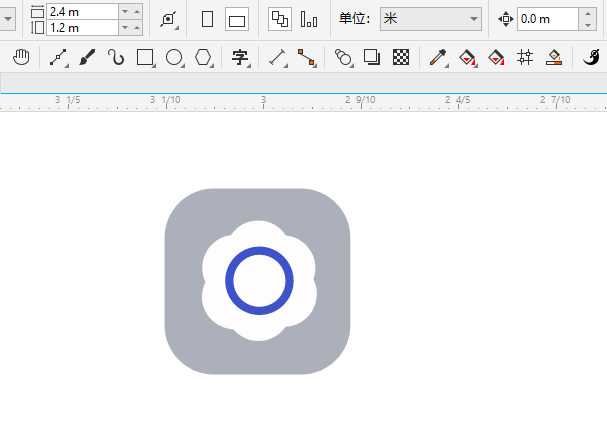Decrease the page width value
This screenshot has height=448, width=607.
[x=125, y=12]
